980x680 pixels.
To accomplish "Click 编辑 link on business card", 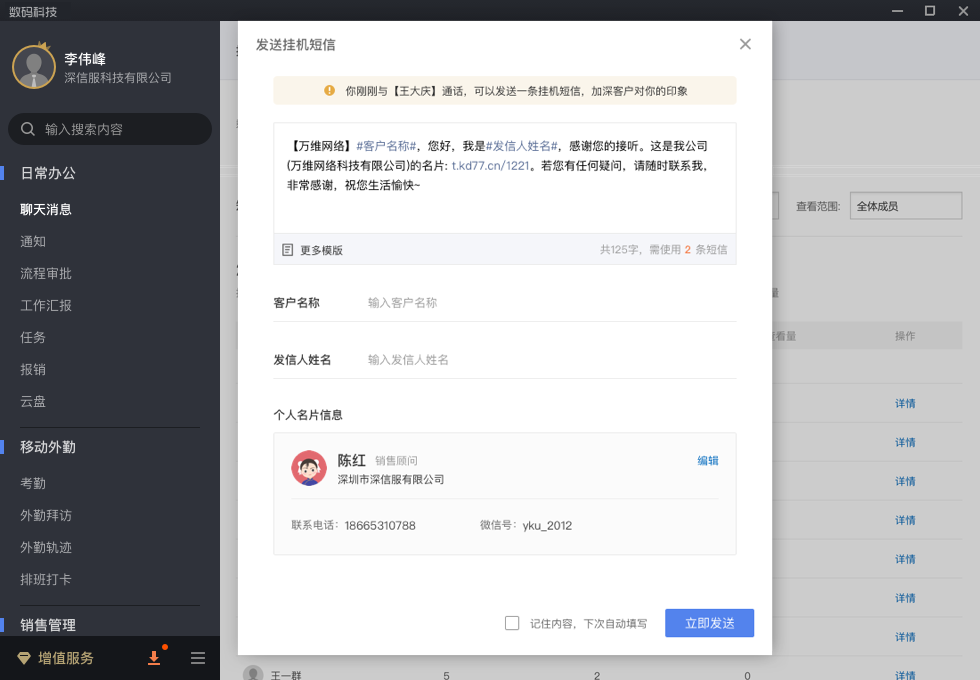I will tap(708, 461).
